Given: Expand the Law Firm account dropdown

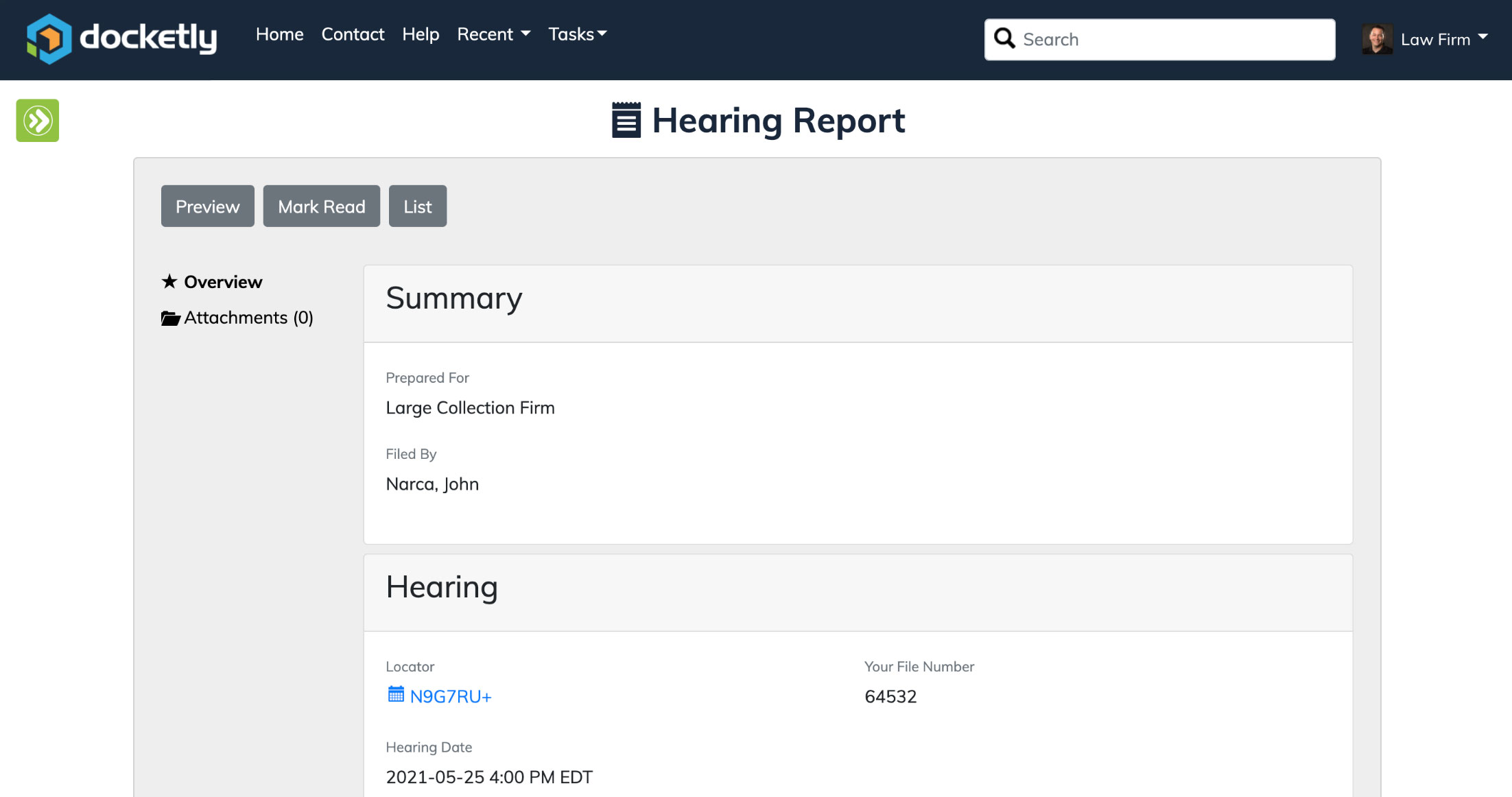Looking at the screenshot, I should point(1444,39).
